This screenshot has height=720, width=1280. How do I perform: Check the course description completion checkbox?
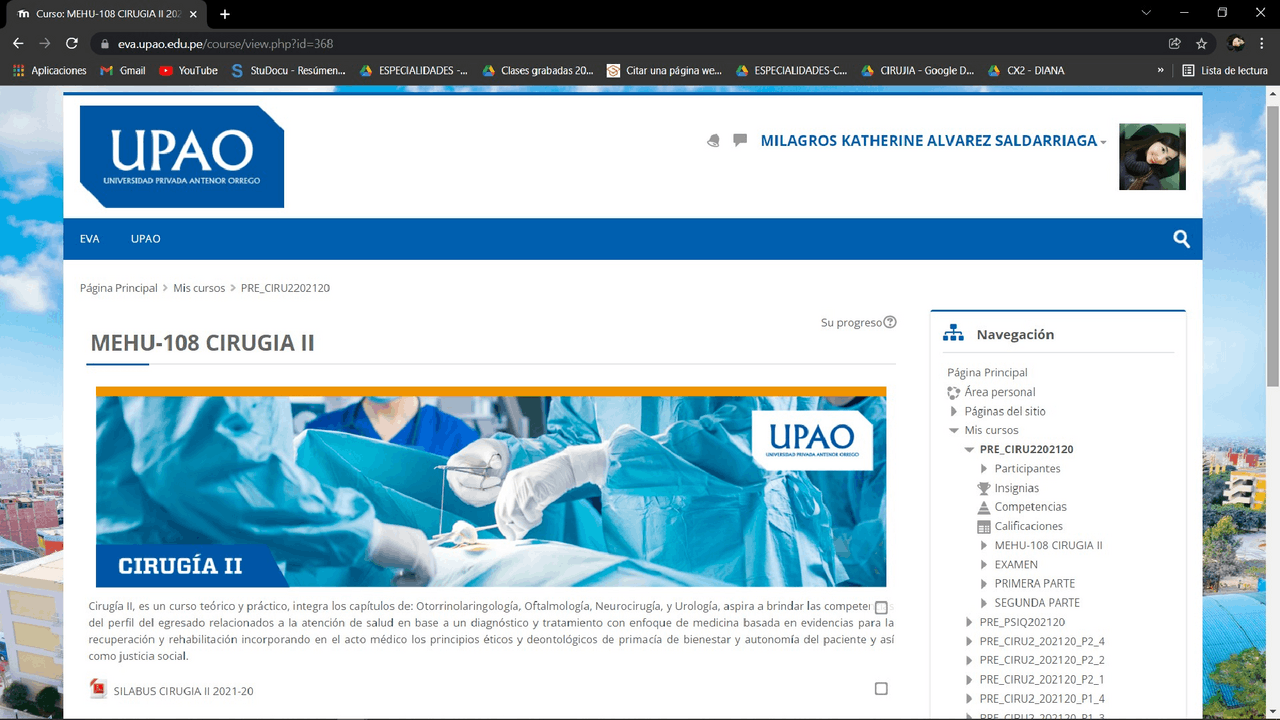pyautogui.click(x=881, y=607)
